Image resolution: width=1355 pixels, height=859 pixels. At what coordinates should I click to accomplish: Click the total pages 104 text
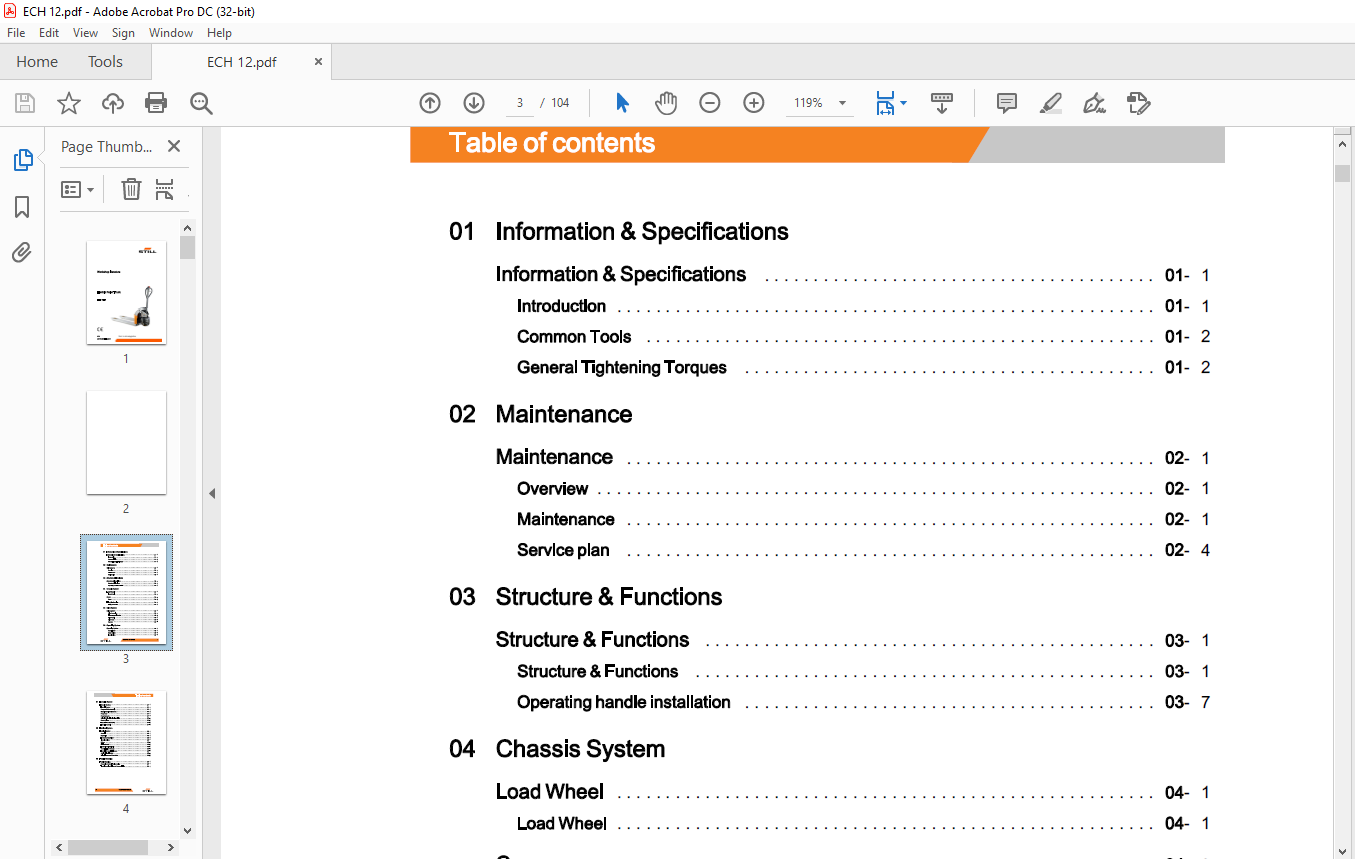click(x=560, y=103)
